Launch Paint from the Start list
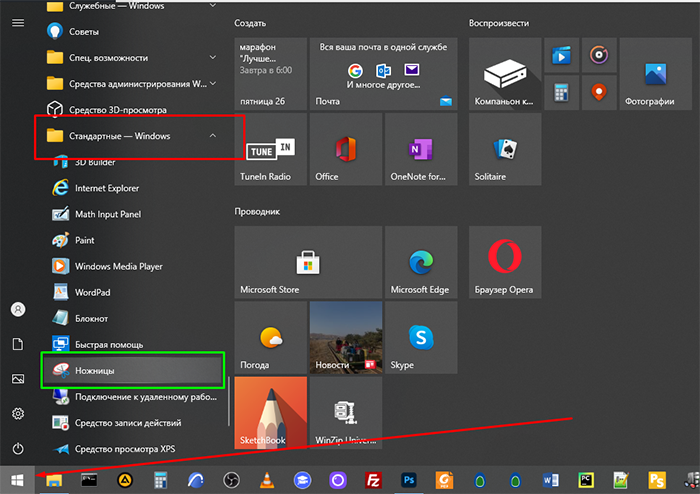The height and width of the screenshot is (494, 700). [x=133, y=240]
